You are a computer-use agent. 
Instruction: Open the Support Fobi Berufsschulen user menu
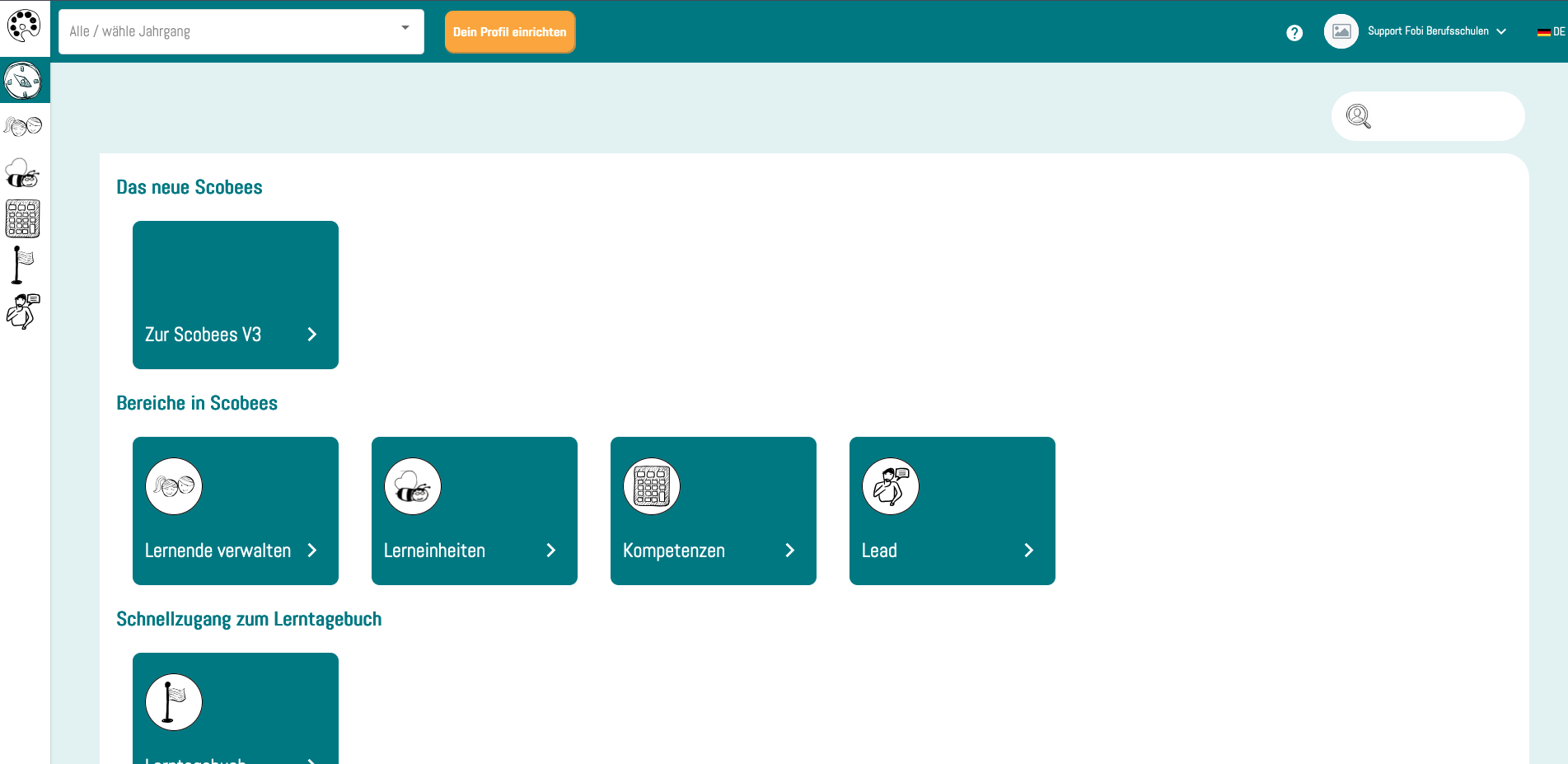pyautogui.click(x=1436, y=31)
